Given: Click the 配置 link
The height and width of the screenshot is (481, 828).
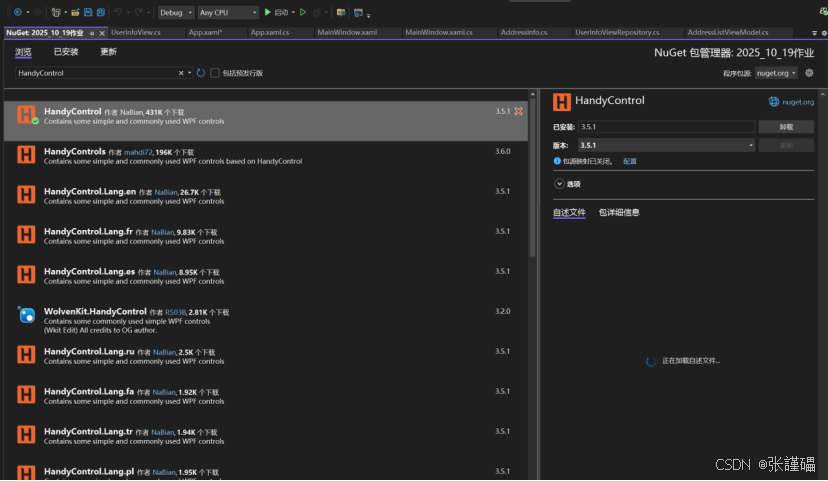Looking at the screenshot, I should (x=629, y=161).
